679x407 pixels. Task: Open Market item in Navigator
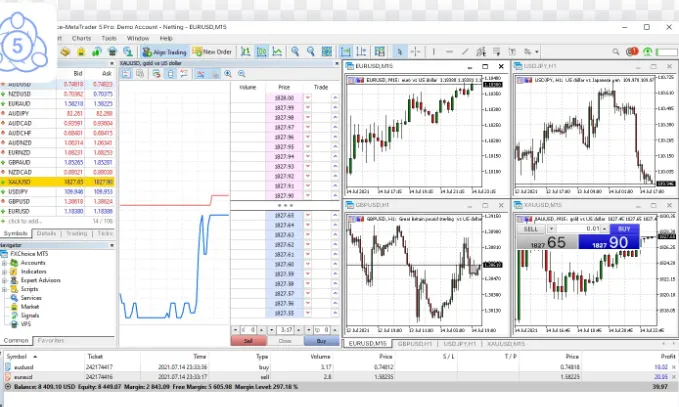point(29,307)
